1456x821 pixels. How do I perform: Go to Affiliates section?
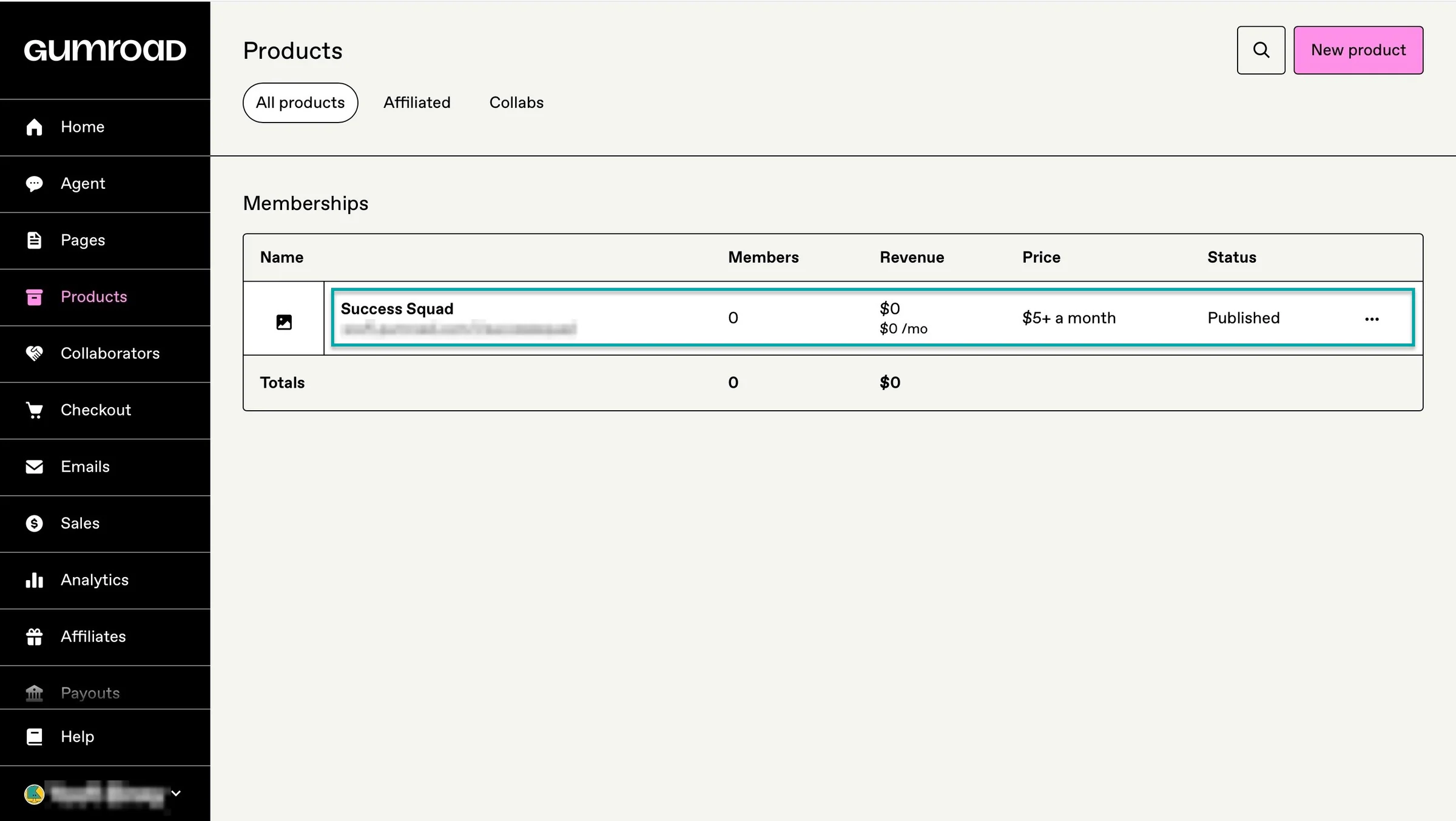point(105,637)
